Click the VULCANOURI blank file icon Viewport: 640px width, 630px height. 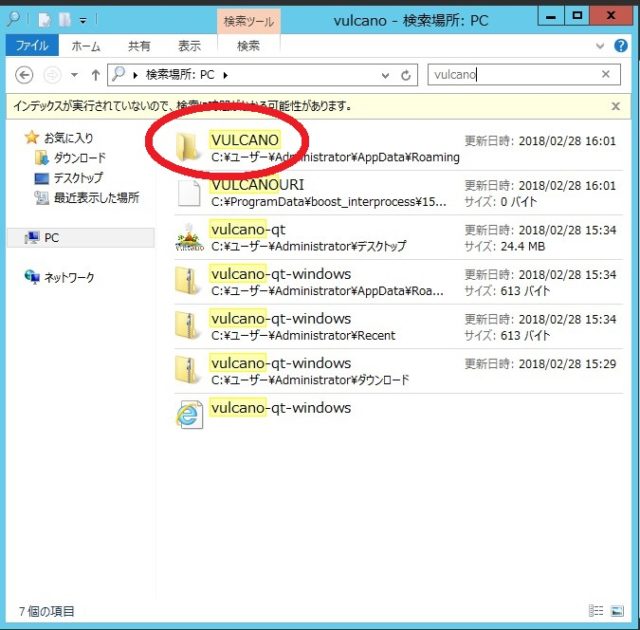189,193
